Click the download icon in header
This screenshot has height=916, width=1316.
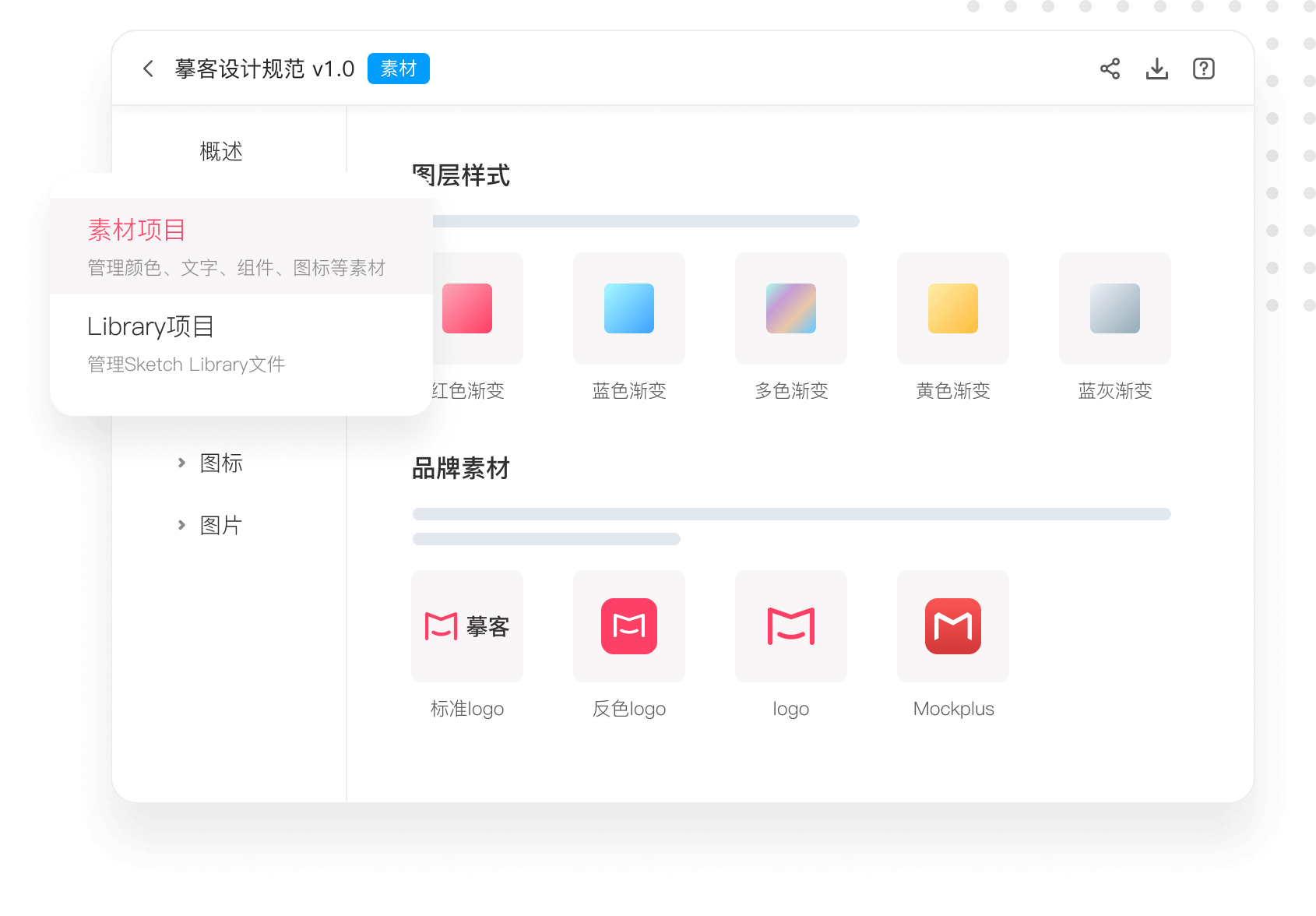click(1156, 69)
